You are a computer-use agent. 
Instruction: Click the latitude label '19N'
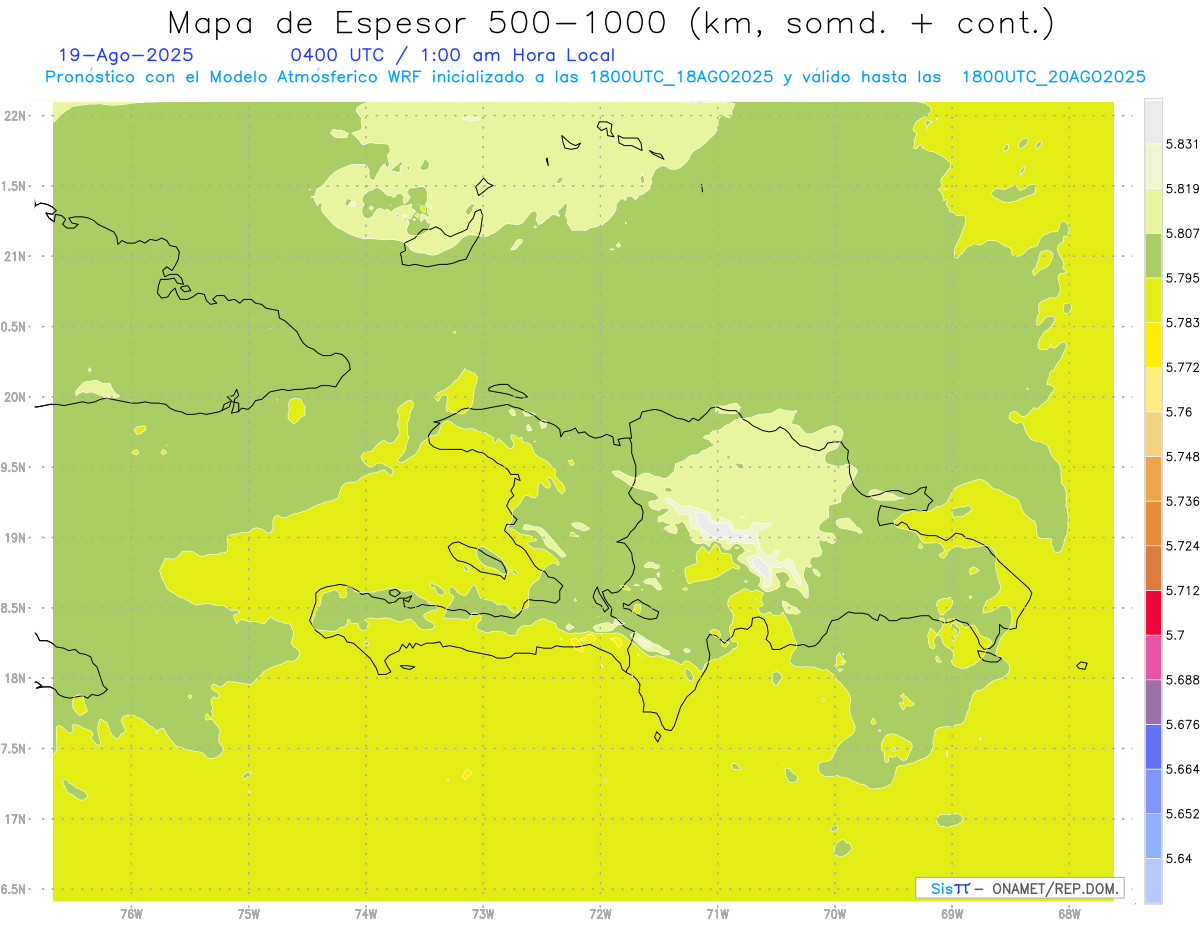point(15,537)
